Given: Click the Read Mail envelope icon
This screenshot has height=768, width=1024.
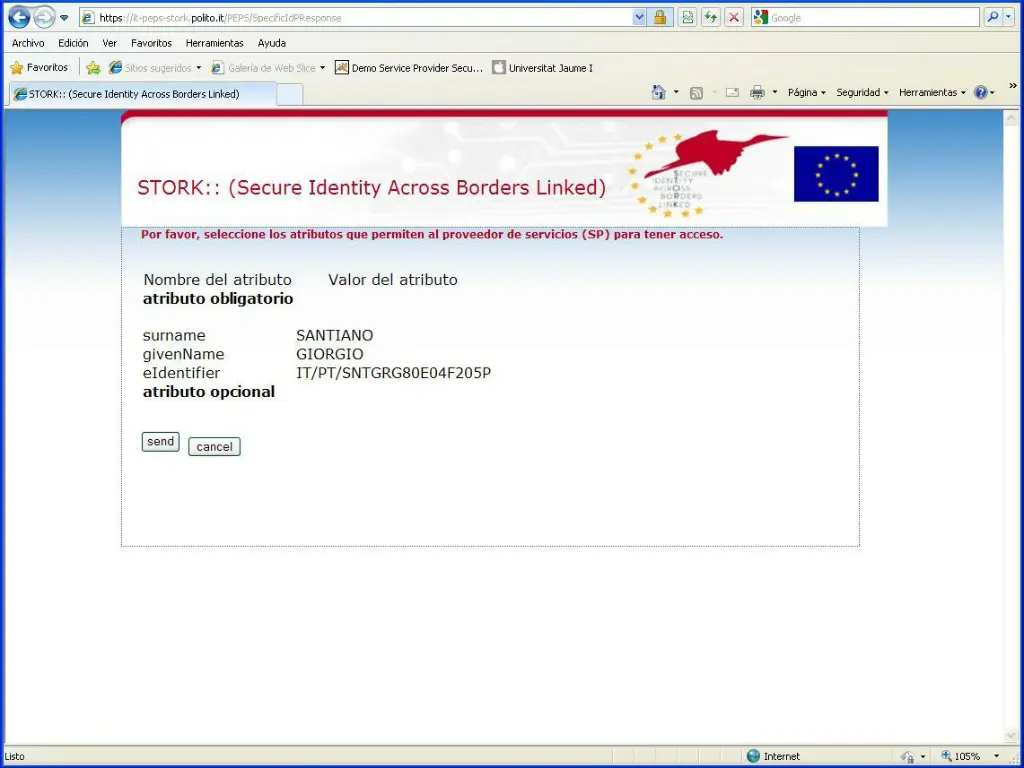Looking at the screenshot, I should (732, 93).
